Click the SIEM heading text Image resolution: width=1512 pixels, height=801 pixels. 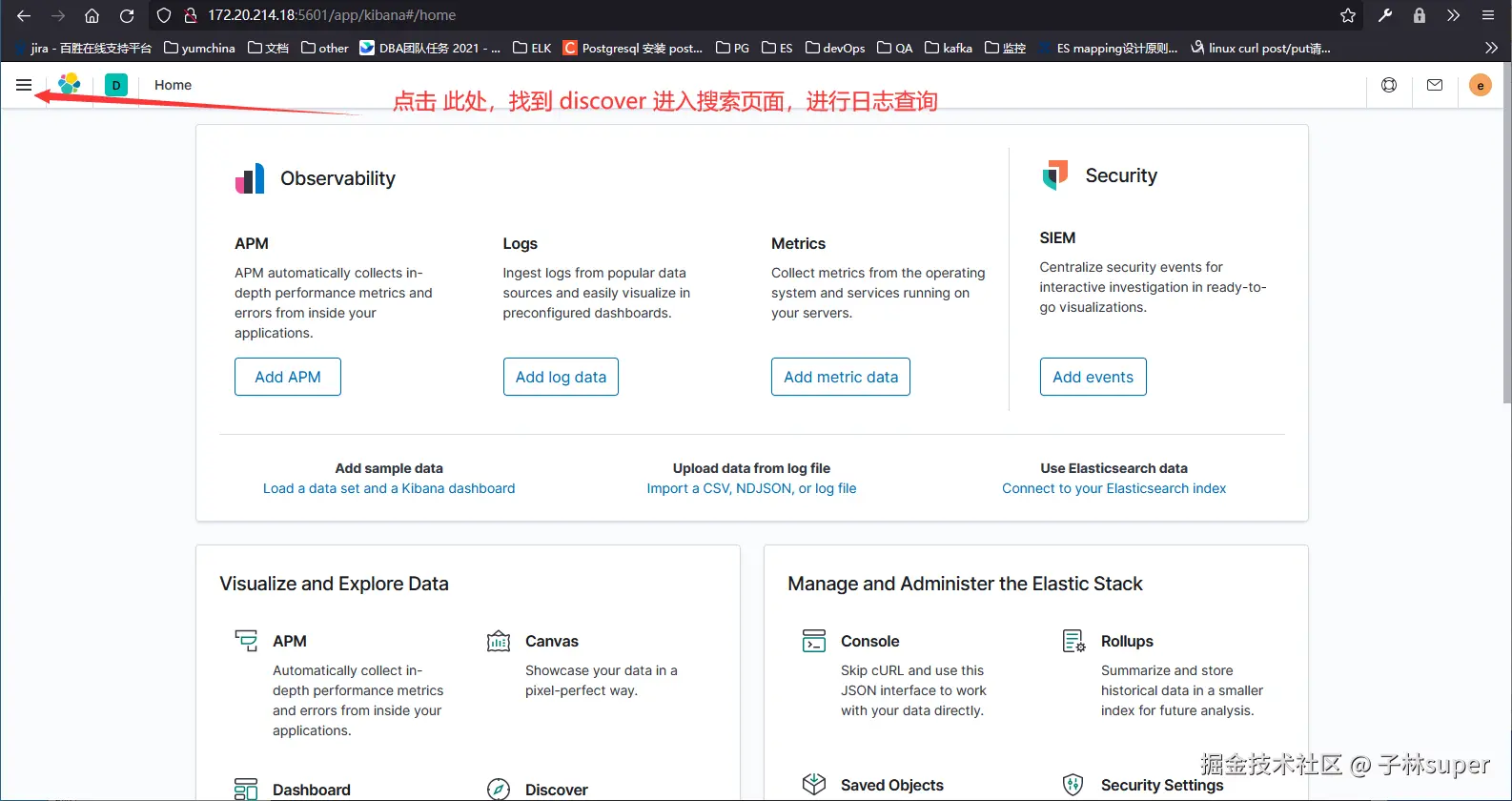(x=1057, y=237)
